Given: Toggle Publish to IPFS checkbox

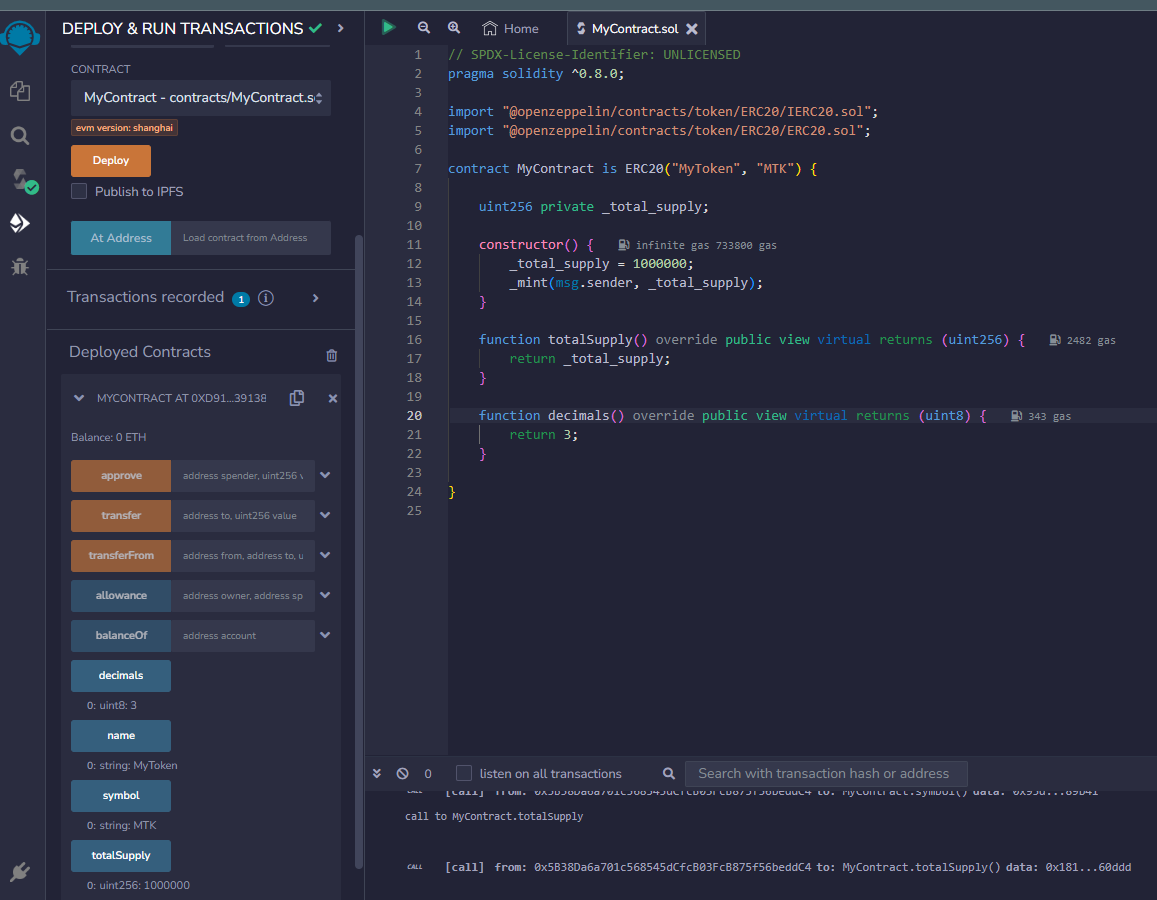Looking at the screenshot, I should 79,191.
